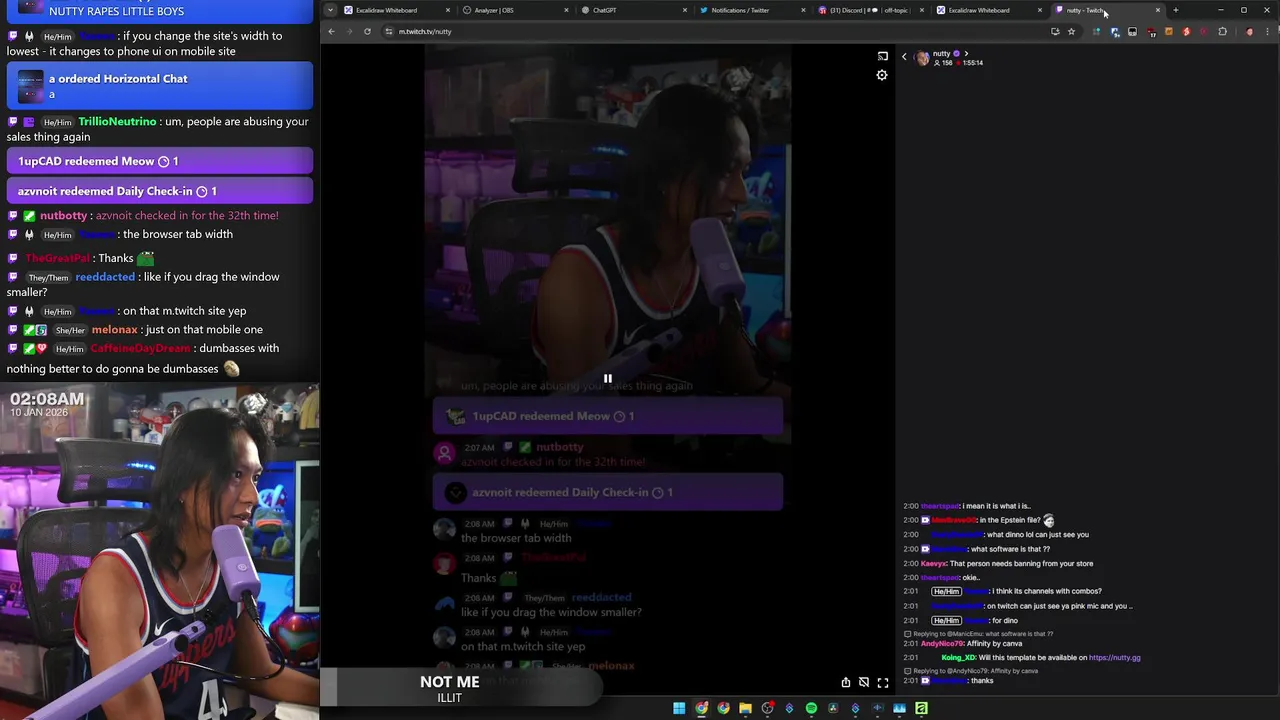1280x720 pixels.
Task: Open the Windows Start menu
Action: 679,708
